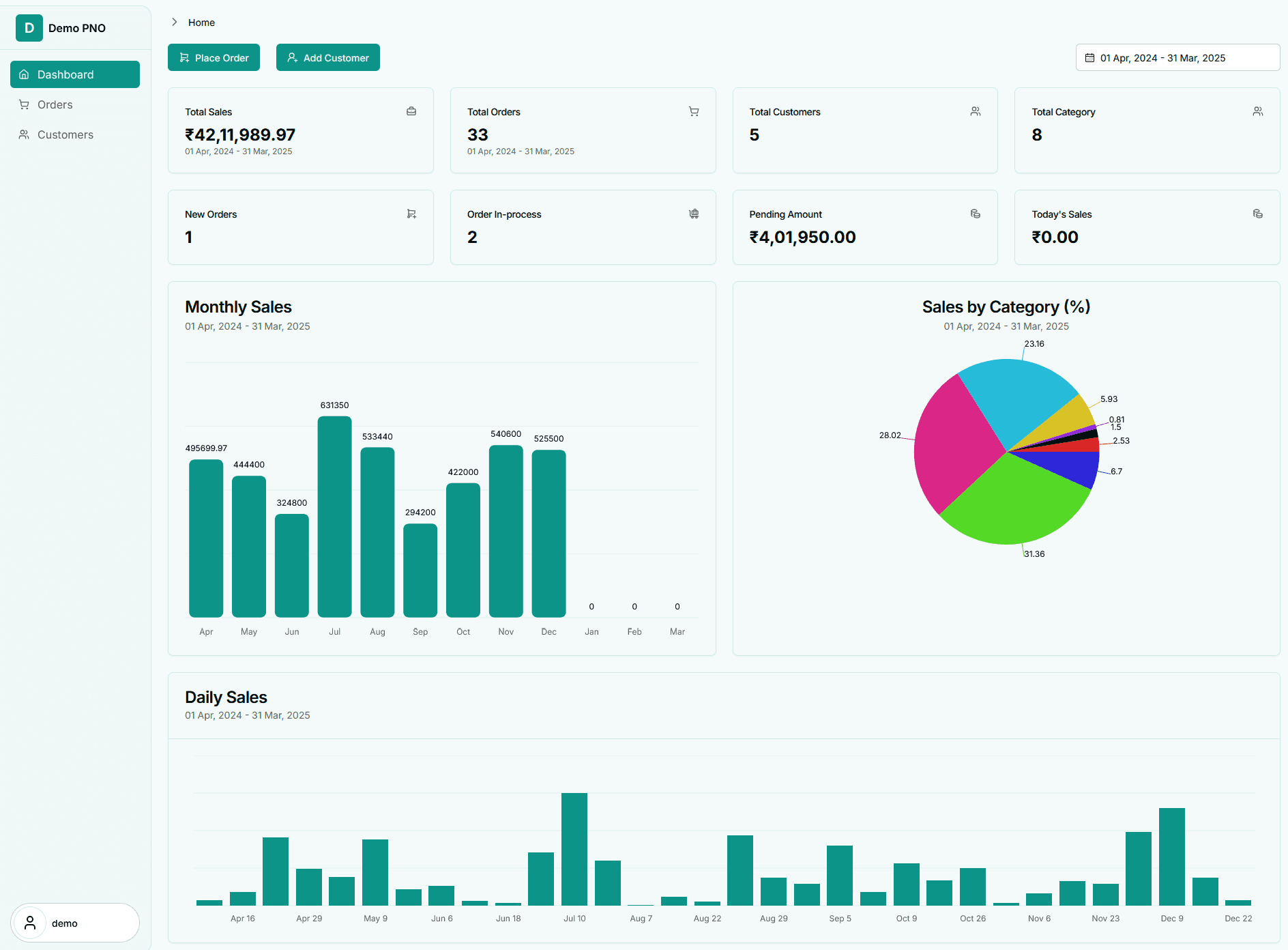This screenshot has width=1288, height=950.
Task: Click the Home breadcrumb link
Action: tap(201, 23)
